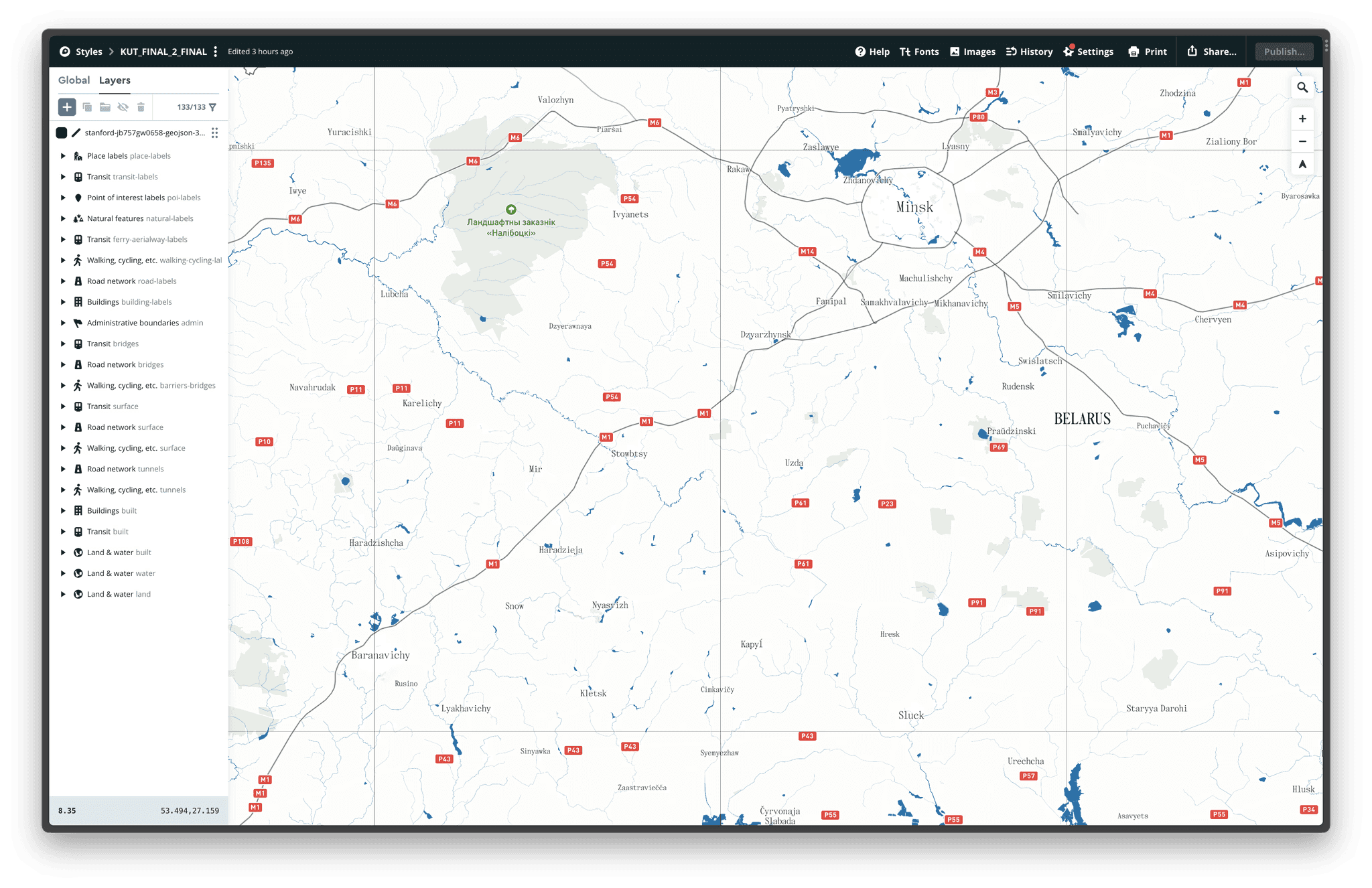
Task: Reset map bearing with the compass arrow
Action: pyautogui.click(x=1302, y=164)
